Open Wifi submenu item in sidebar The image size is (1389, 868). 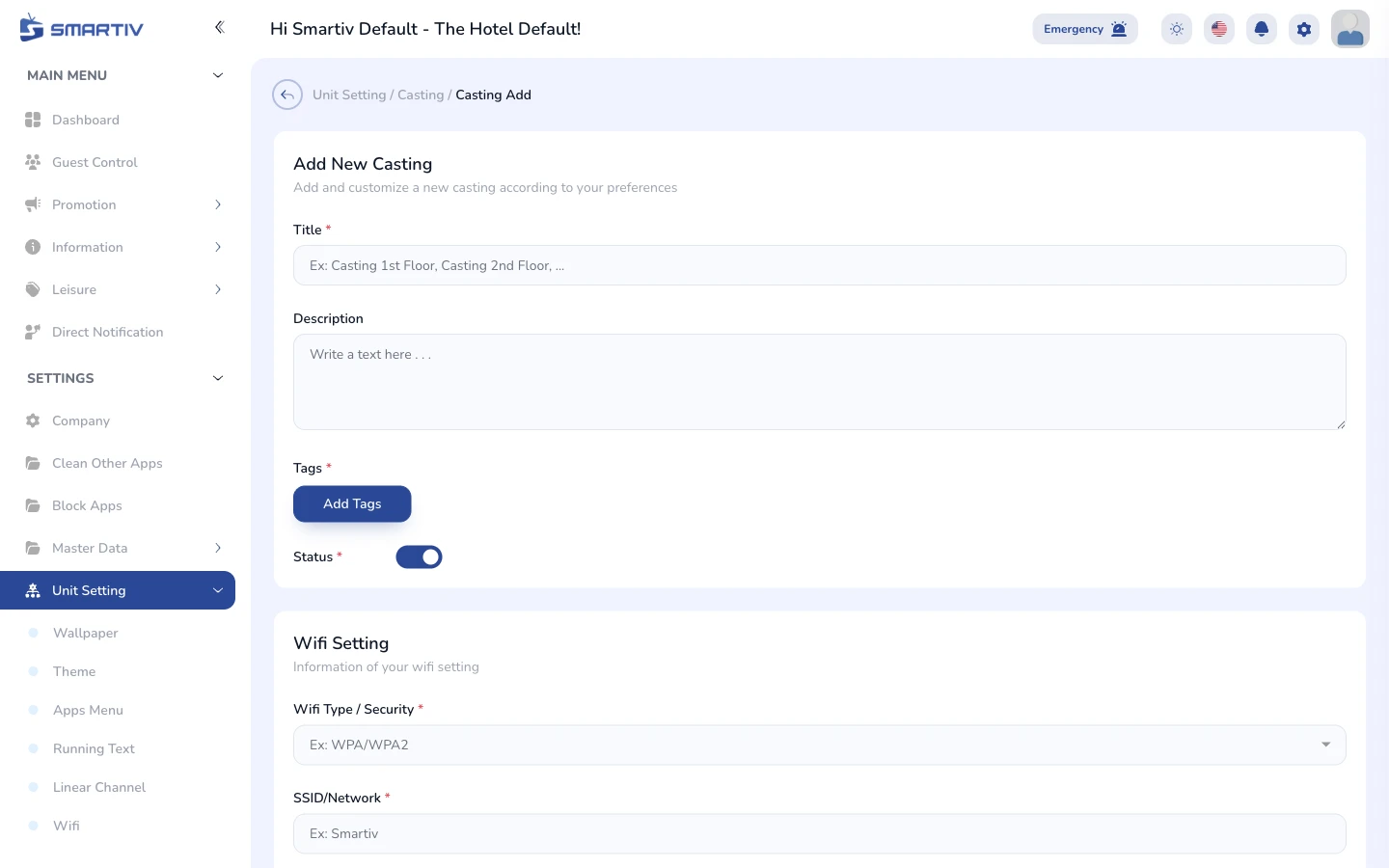(x=67, y=826)
